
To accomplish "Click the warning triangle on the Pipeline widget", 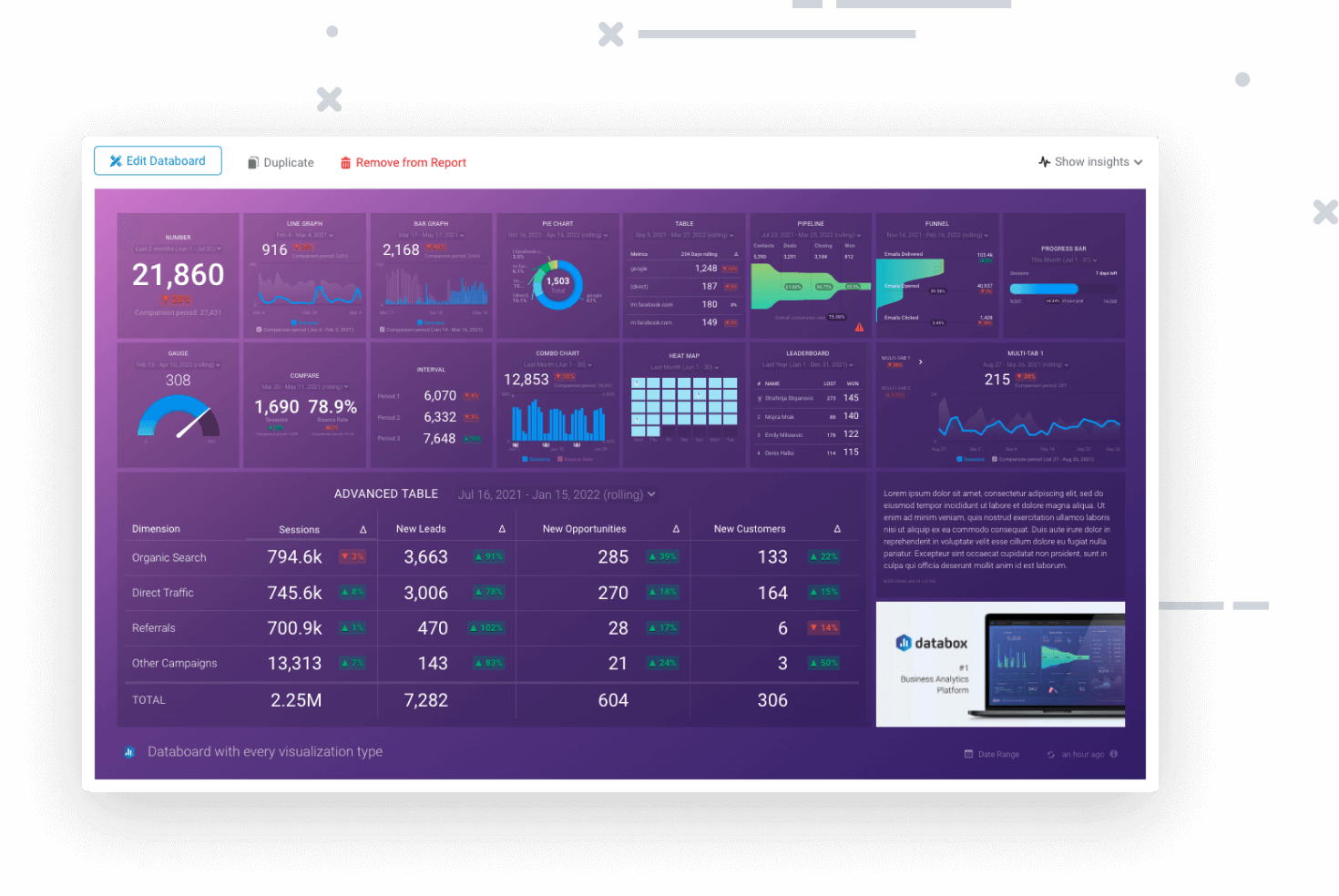I will click(x=858, y=326).
